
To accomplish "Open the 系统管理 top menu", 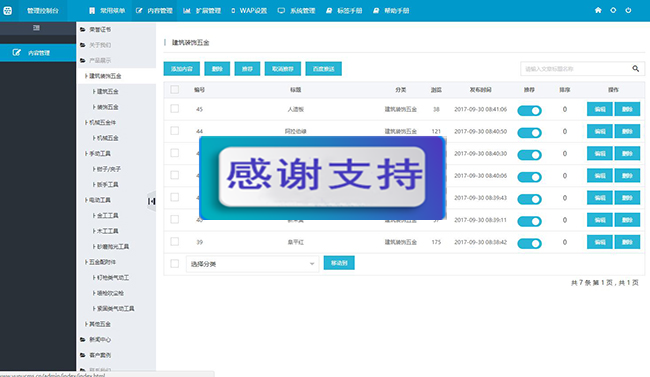I will tap(296, 10).
